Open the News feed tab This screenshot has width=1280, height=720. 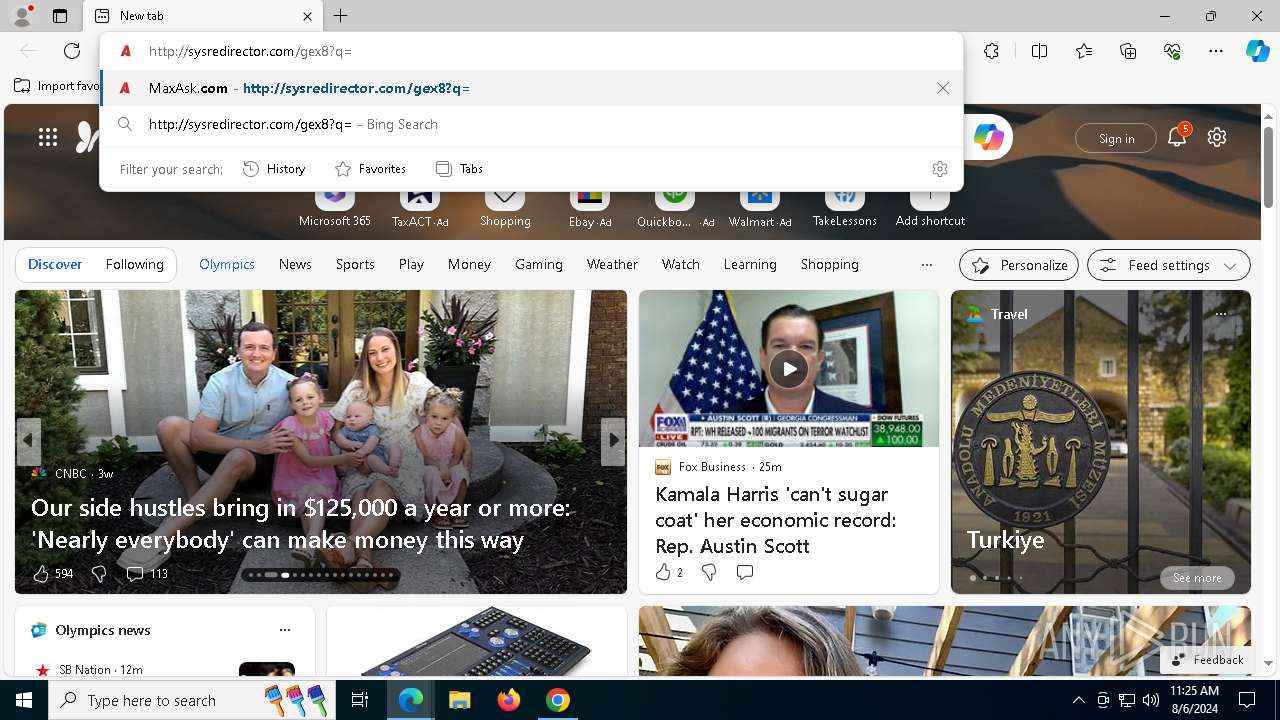tap(295, 264)
